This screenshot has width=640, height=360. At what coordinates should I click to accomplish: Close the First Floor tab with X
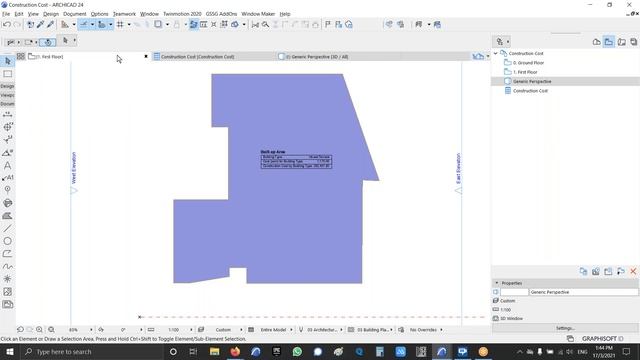(146, 56)
